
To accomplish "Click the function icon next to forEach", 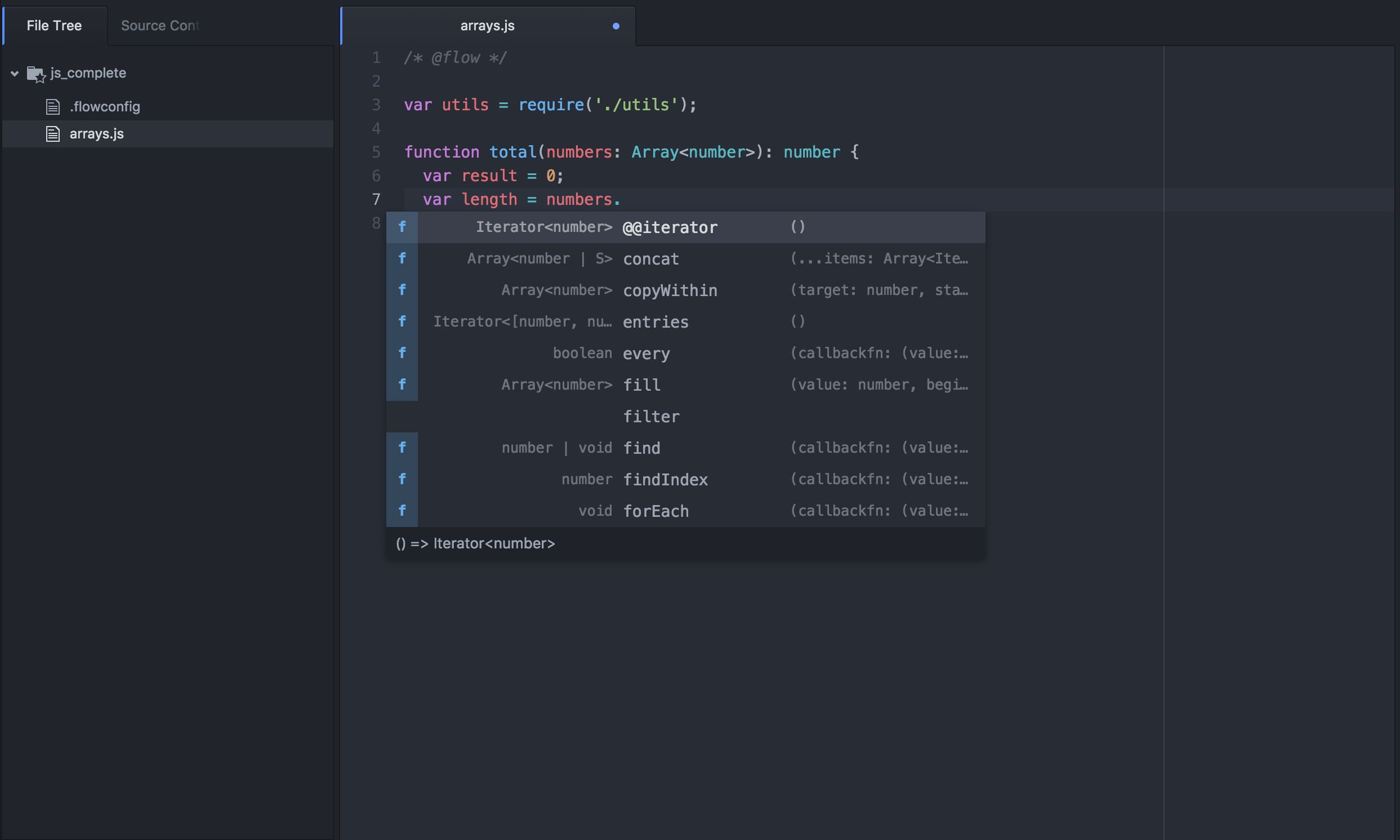I will point(402,510).
